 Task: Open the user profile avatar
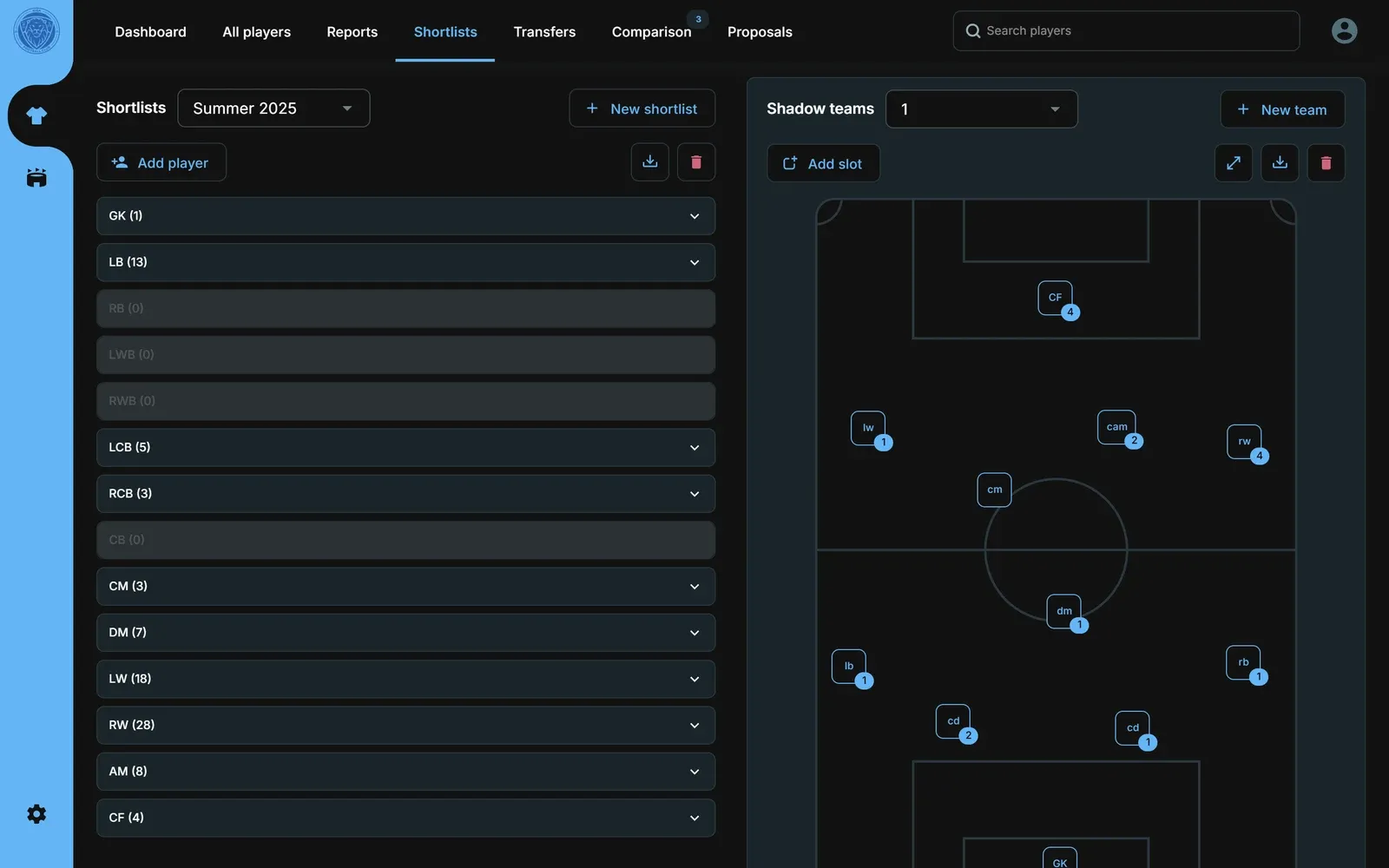(1344, 31)
